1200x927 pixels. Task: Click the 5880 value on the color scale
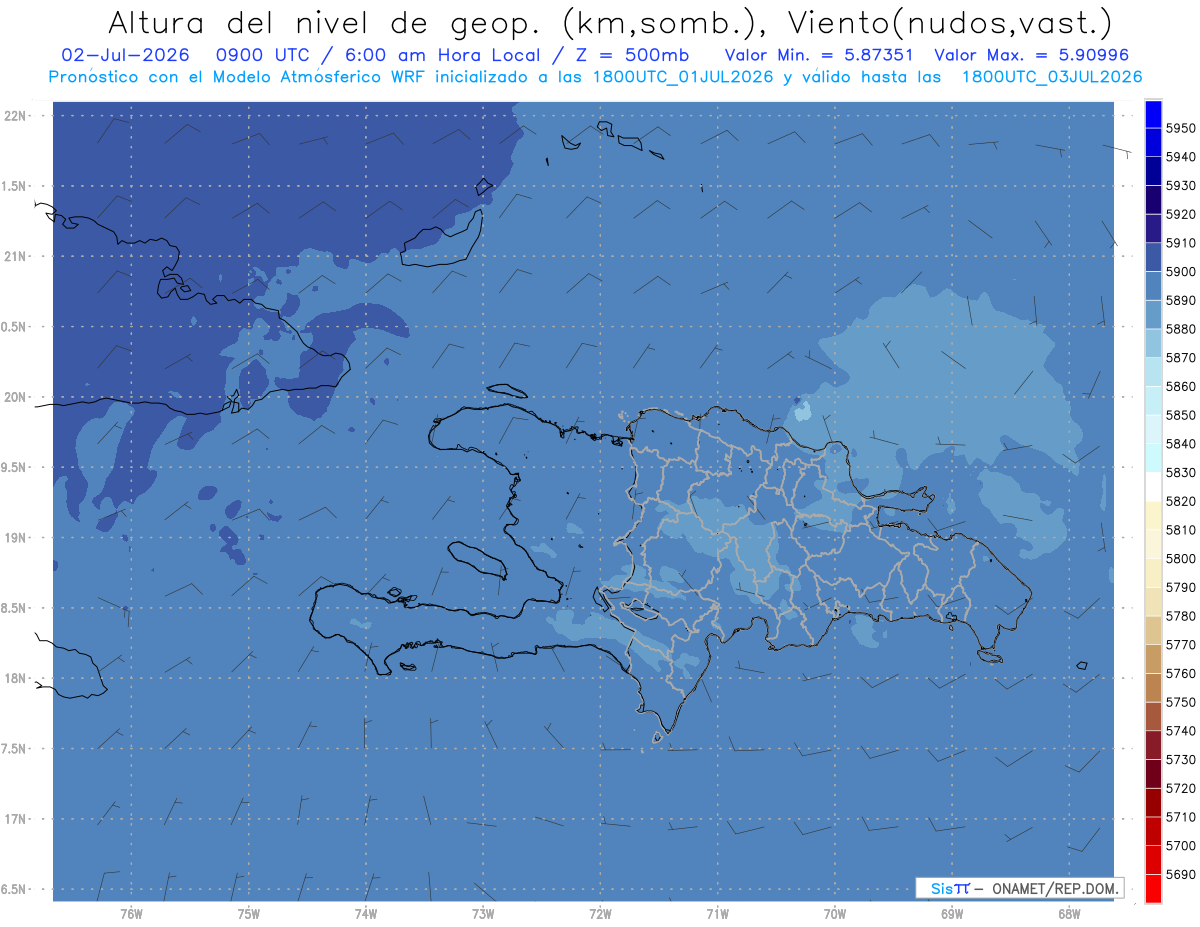(x=1181, y=329)
